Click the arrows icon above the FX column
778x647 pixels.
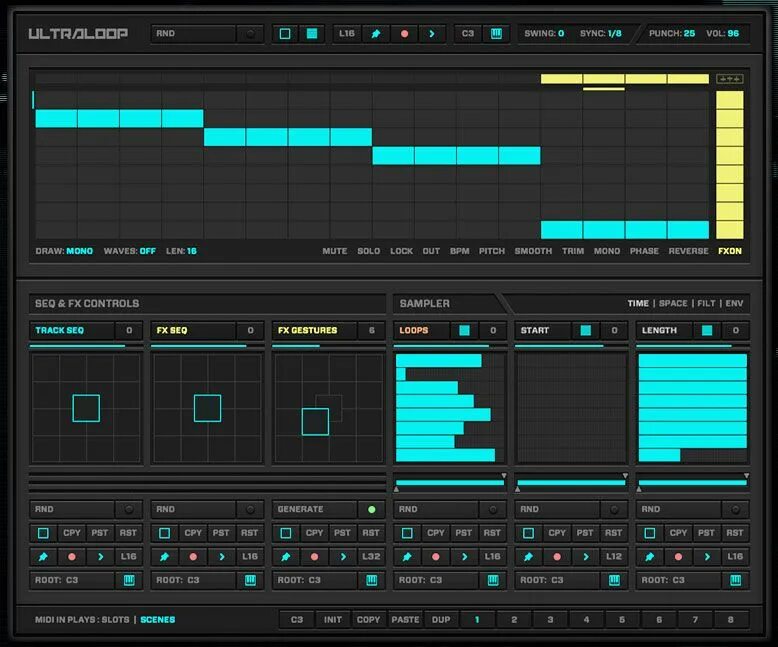[729, 79]
